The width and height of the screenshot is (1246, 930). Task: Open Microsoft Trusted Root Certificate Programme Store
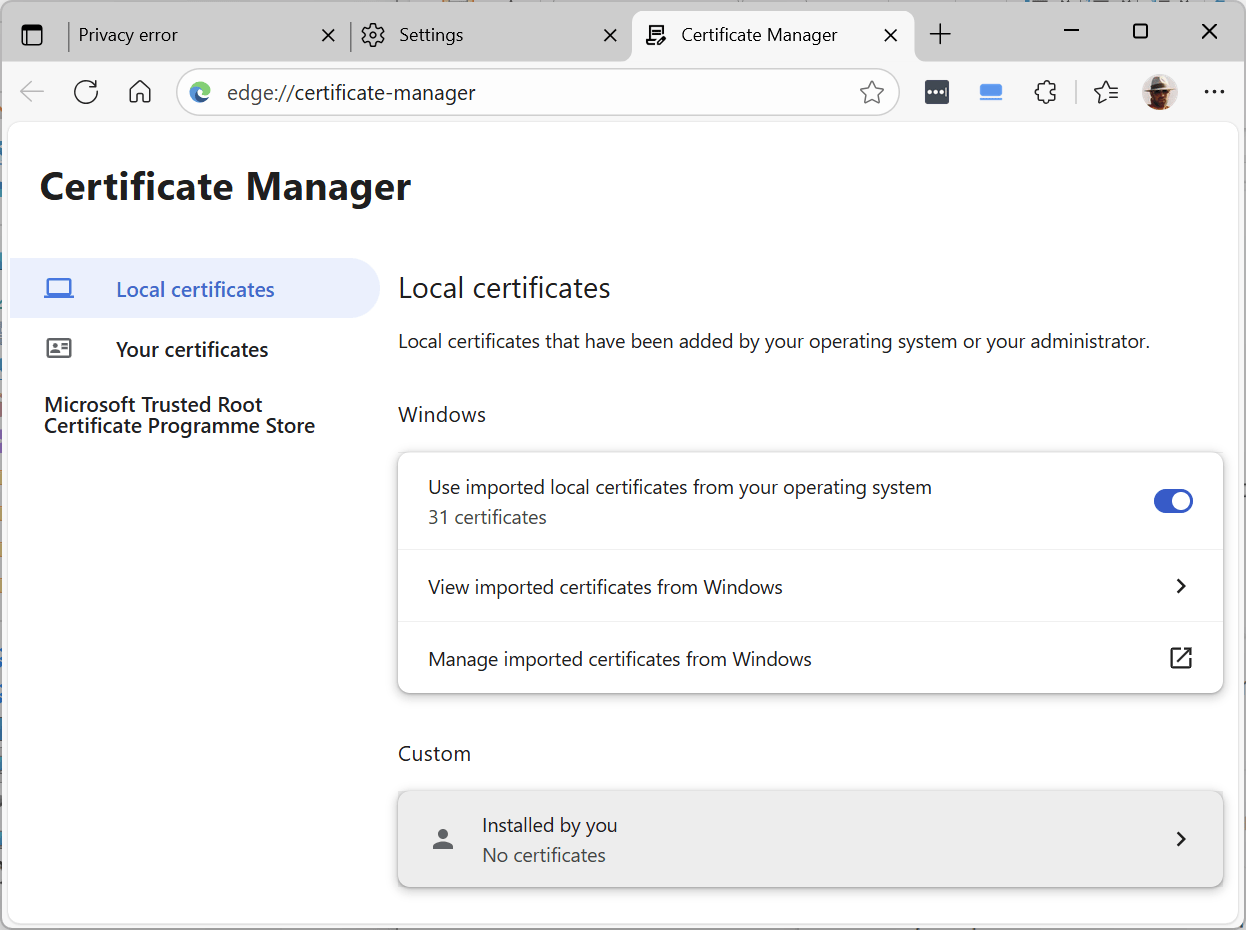(180, 415)
